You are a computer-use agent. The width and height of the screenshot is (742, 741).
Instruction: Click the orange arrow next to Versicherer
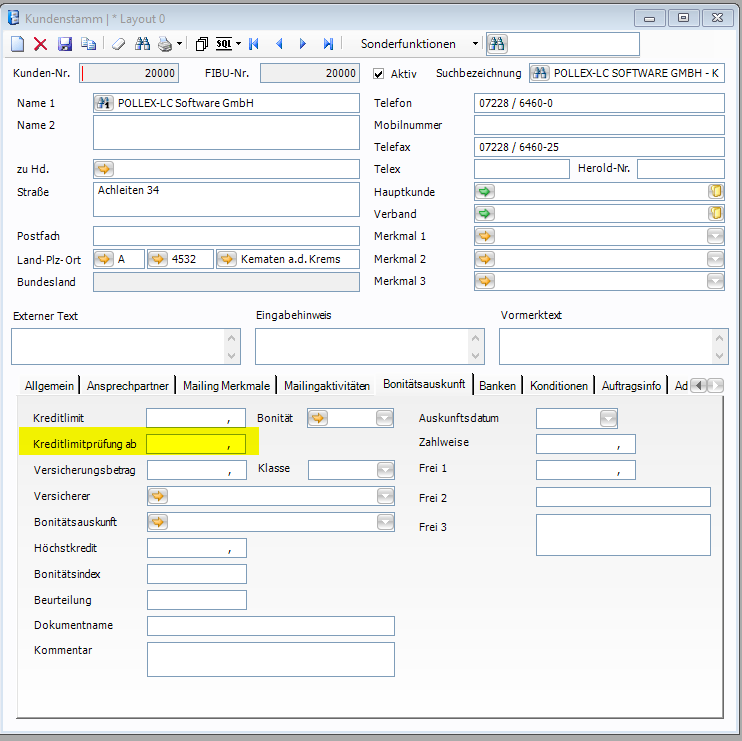[x=158, y=496]
